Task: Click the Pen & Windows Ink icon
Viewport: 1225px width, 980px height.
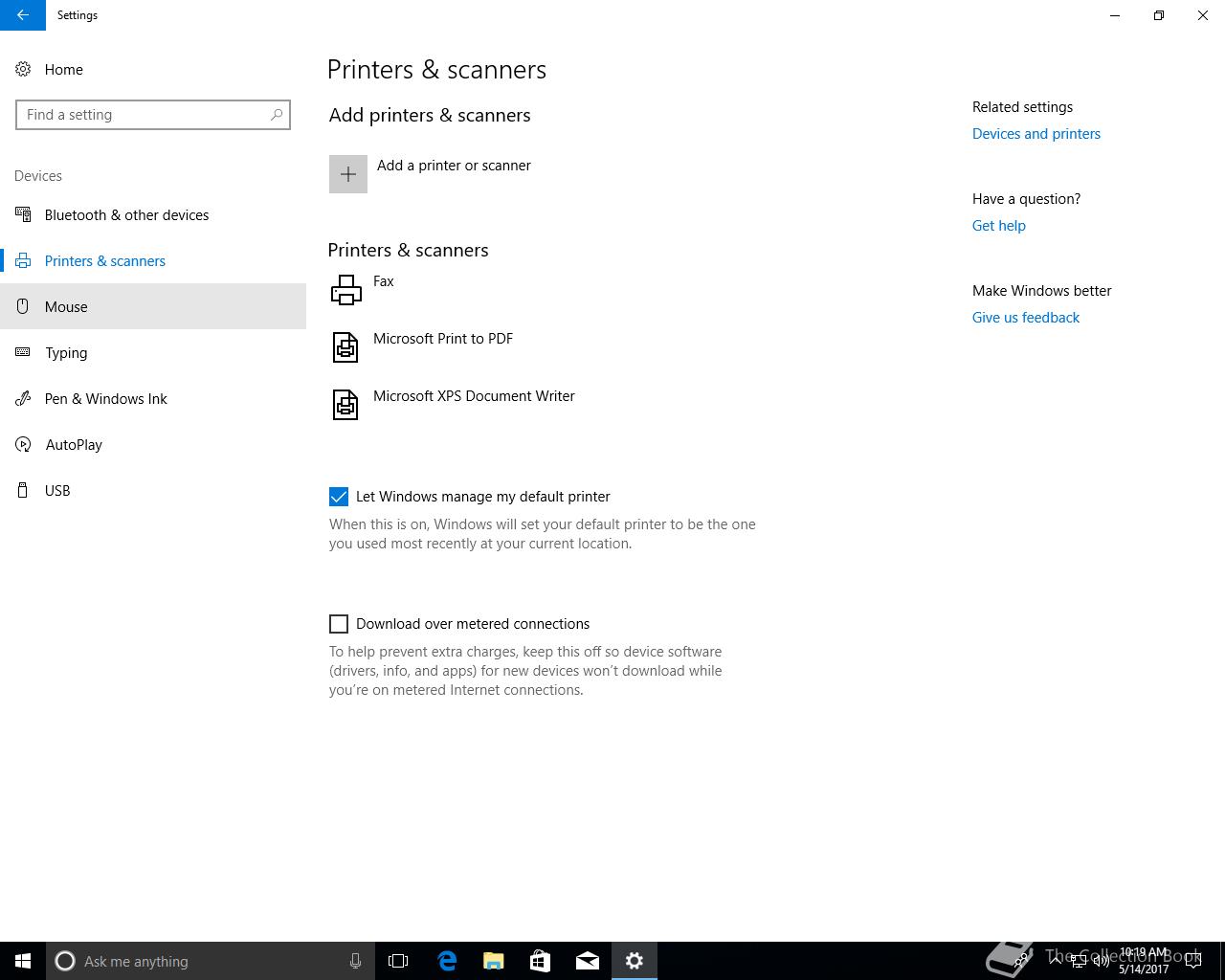Action: [23, 399]
